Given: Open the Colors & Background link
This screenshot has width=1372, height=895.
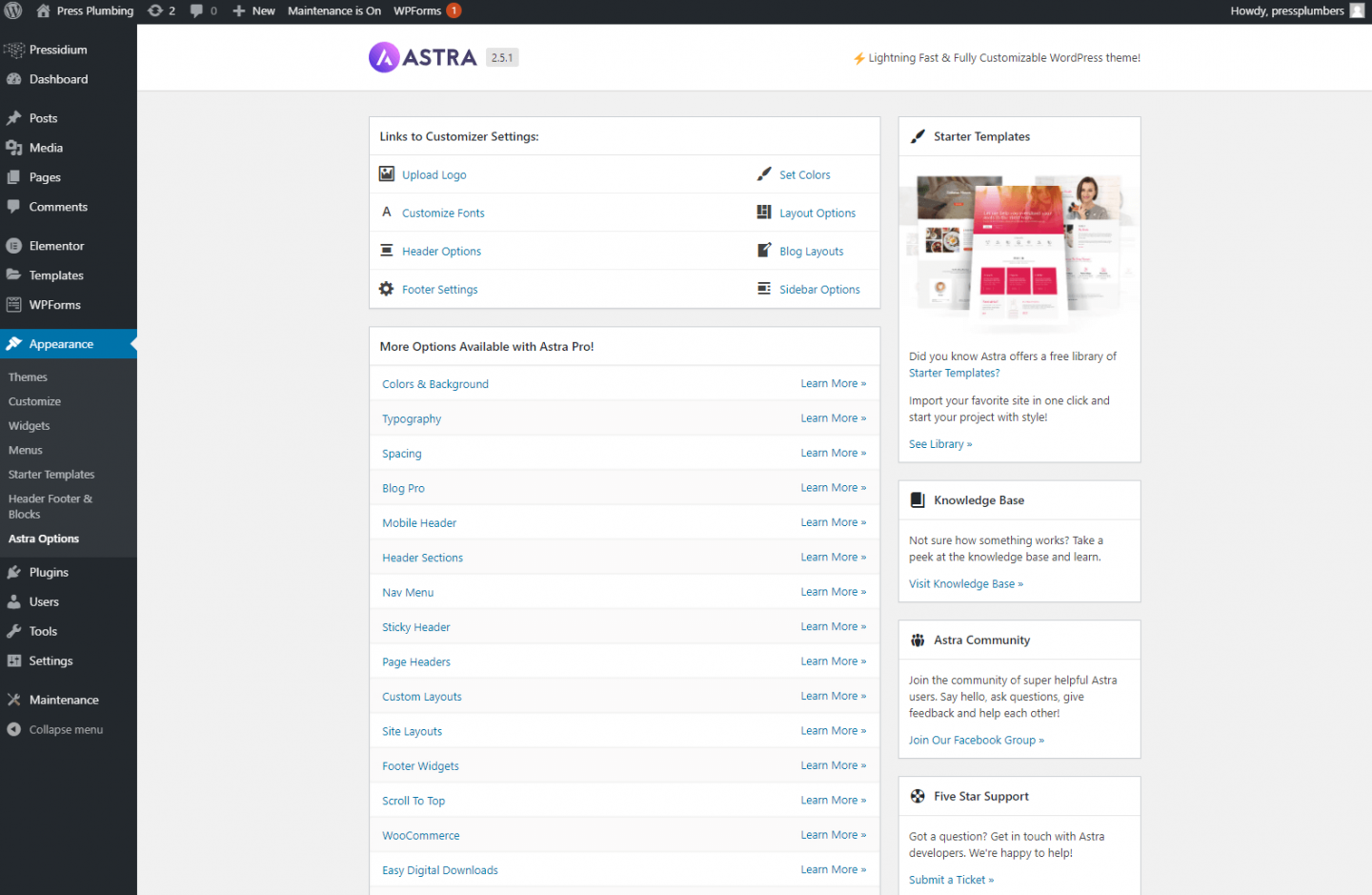Looking at the screenshot, I should [x=435, y=384].
